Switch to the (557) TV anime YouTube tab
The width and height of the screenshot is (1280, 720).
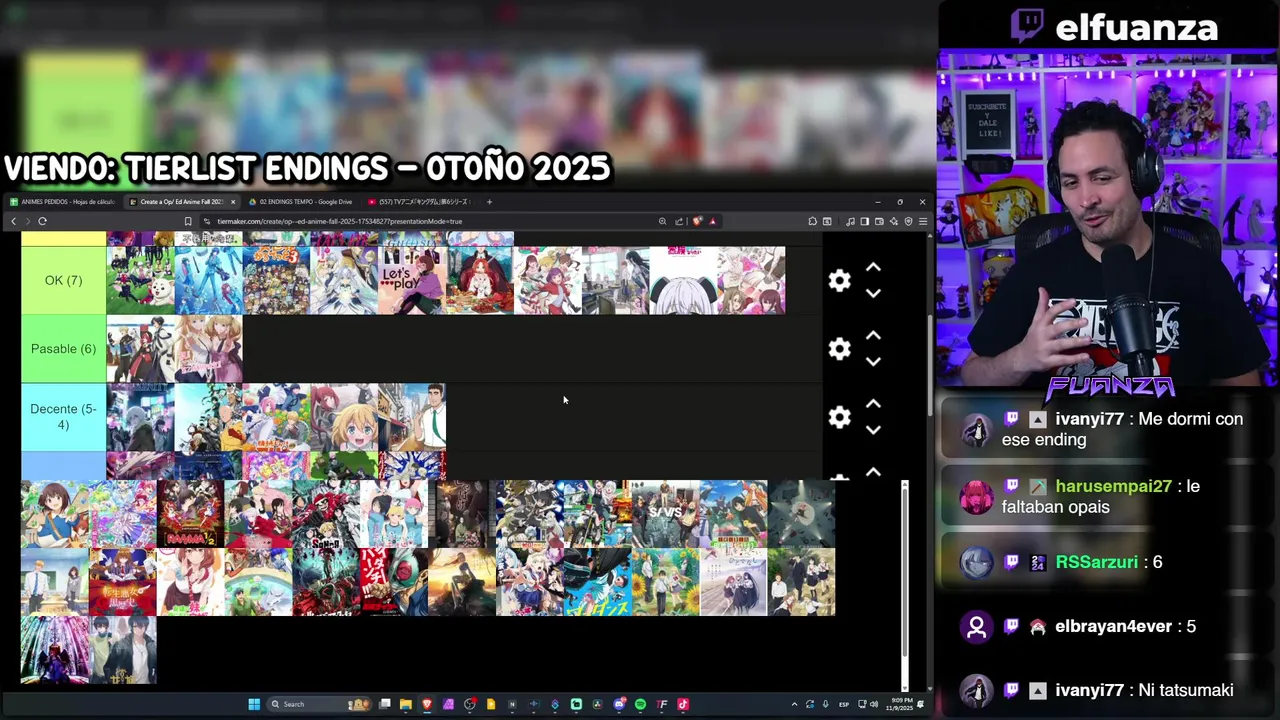(x=419, y=202)
